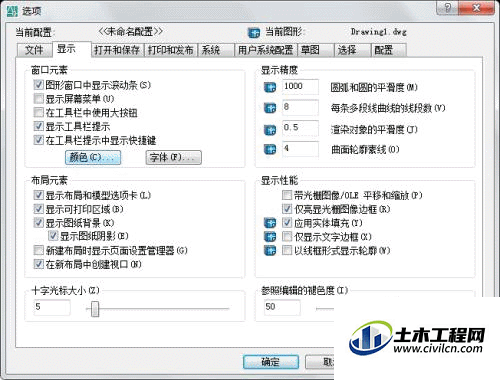Switch to the 草图 tab
Image resolution: width=500 pixels, height=380 pixels.
[x=315, y=50]
